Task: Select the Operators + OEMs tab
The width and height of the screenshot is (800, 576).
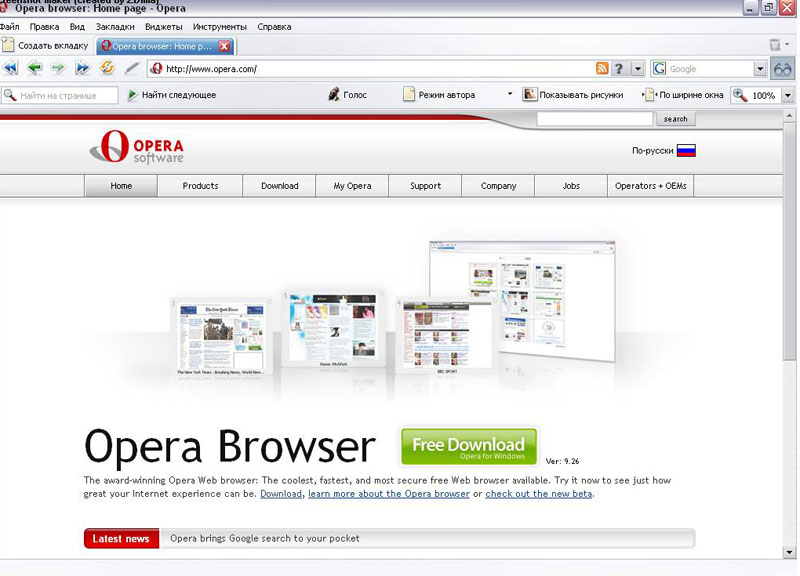Action: (x=651, y=186)
